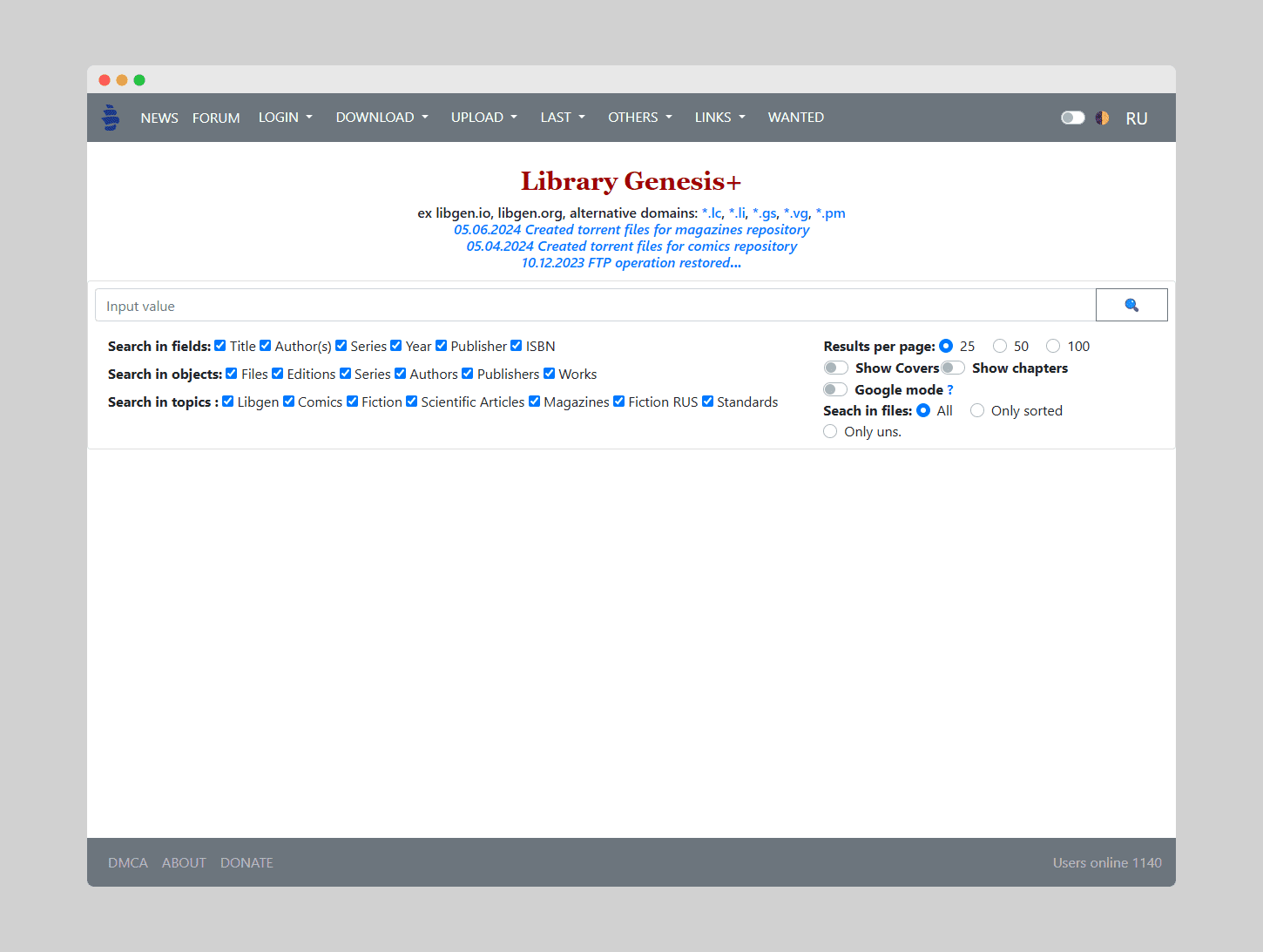Toggle the dark mode switch
1263x952 pixels.
coord(1072,117)
